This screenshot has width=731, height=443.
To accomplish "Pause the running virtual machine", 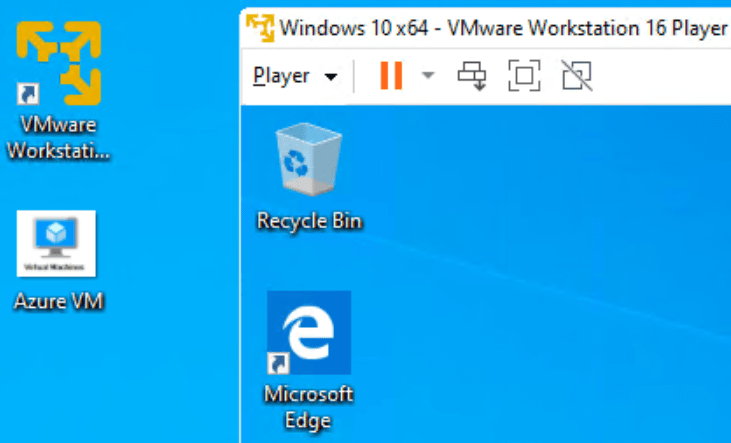I will pyautogui.click(x=391, y=75).
